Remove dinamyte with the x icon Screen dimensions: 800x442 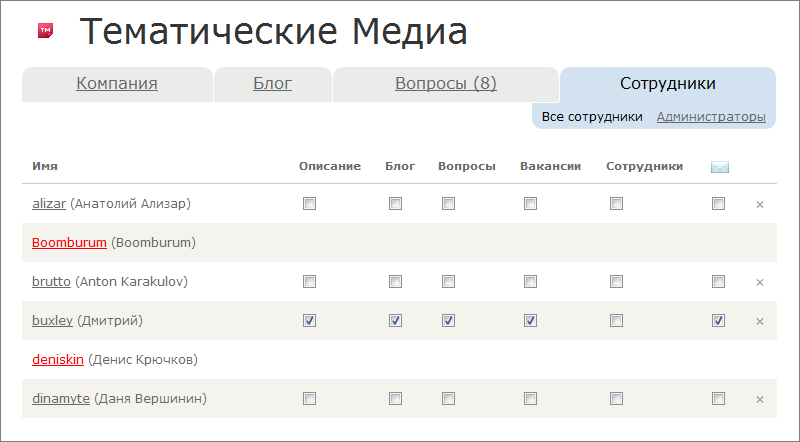[x=760, y=400]
